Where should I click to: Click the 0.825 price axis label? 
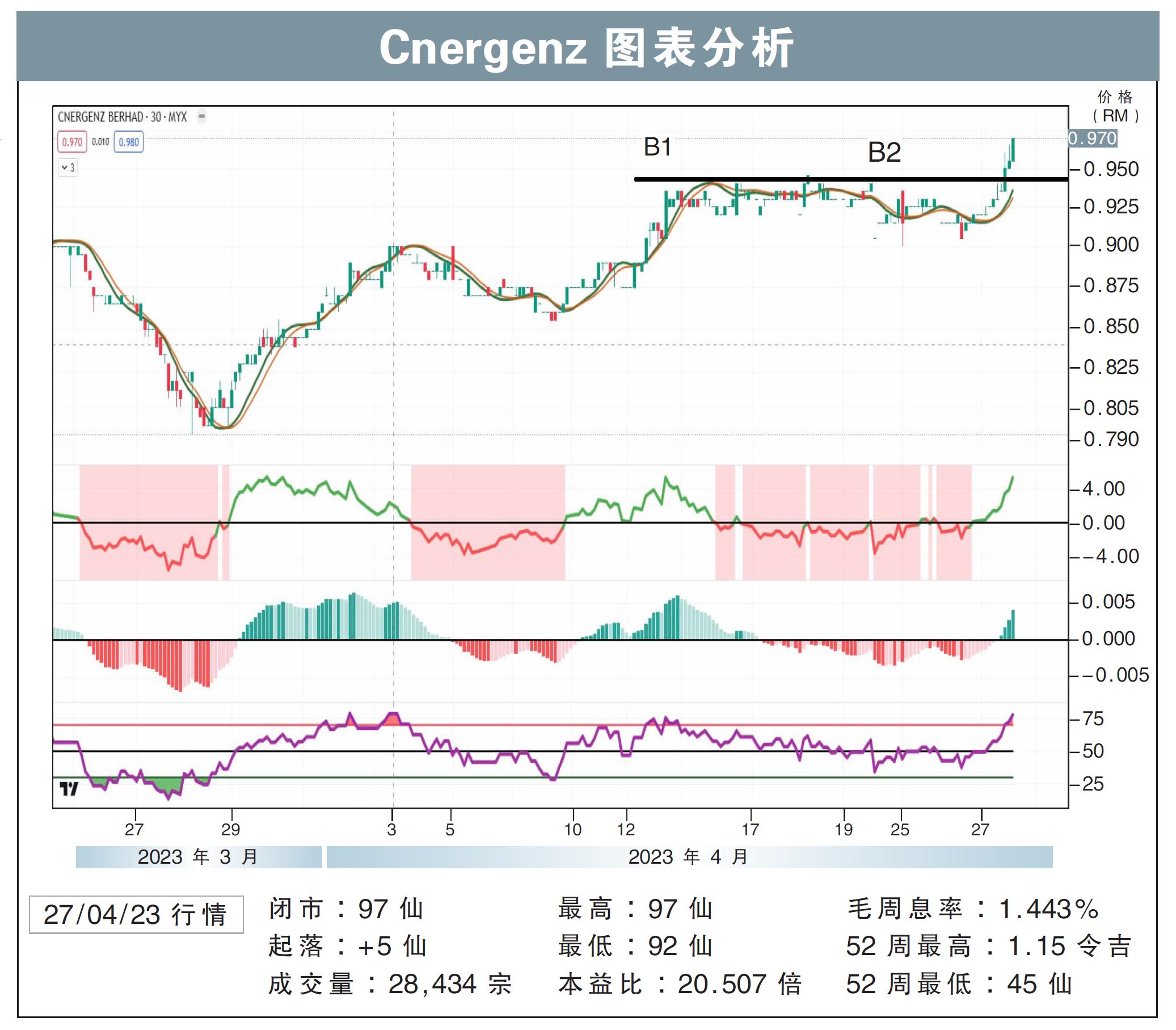(x=1110, y=367)
